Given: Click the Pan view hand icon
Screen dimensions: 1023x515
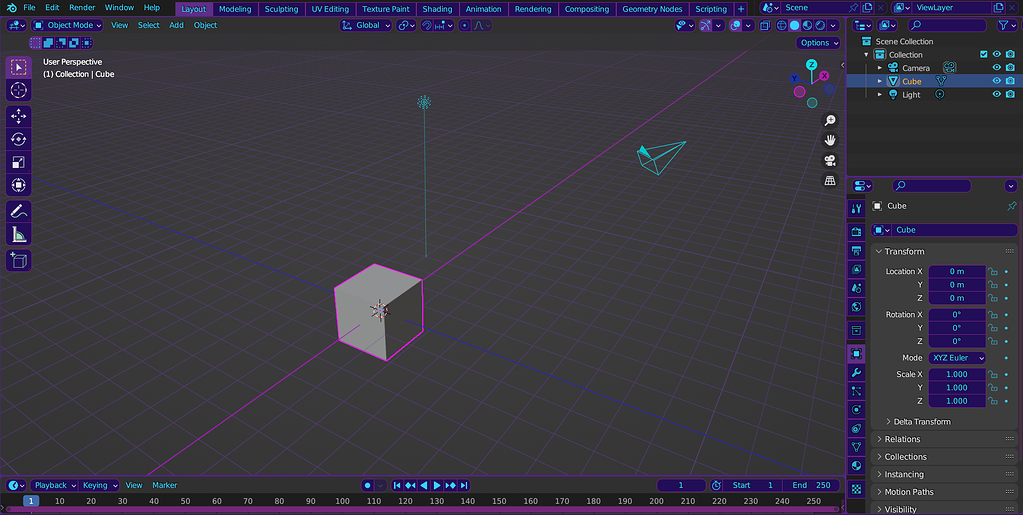Looking at the screenshot, I should tap(830, 140).
